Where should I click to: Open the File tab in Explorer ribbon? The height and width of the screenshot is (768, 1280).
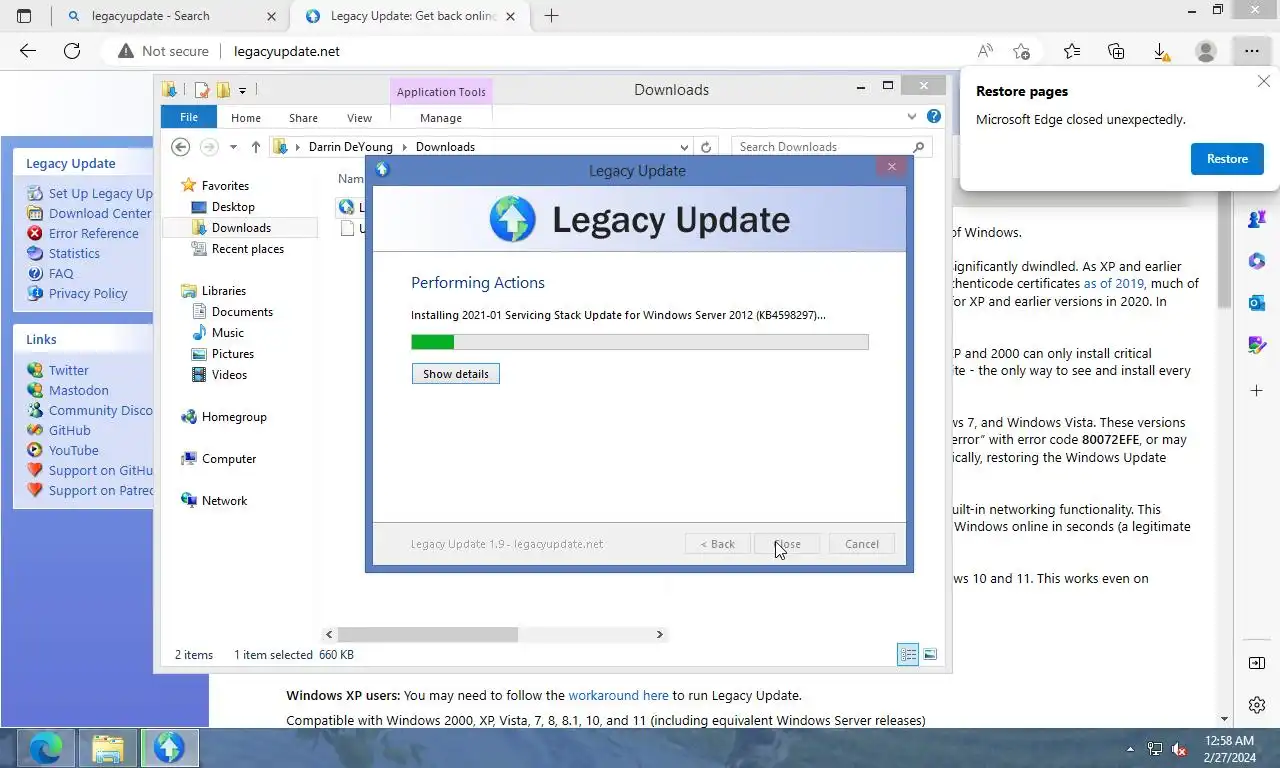[x=189, y=117]
